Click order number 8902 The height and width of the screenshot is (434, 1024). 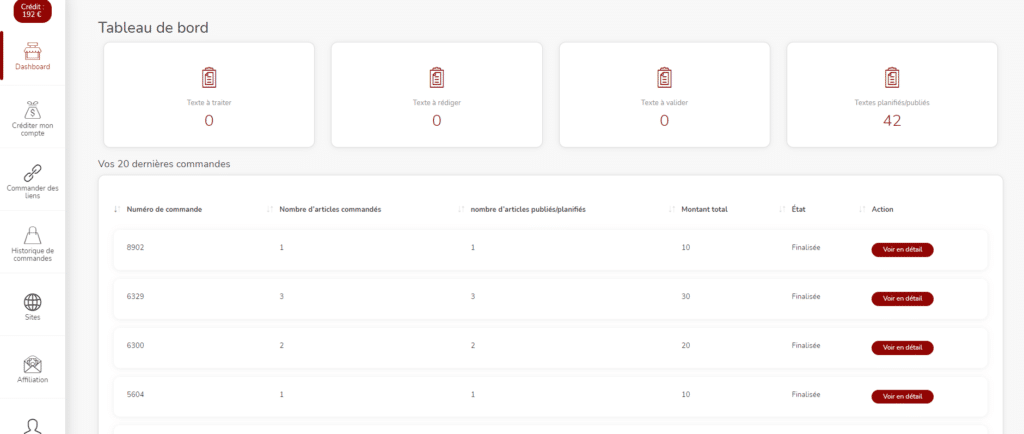pyautogui.click(x=135, y=247)
